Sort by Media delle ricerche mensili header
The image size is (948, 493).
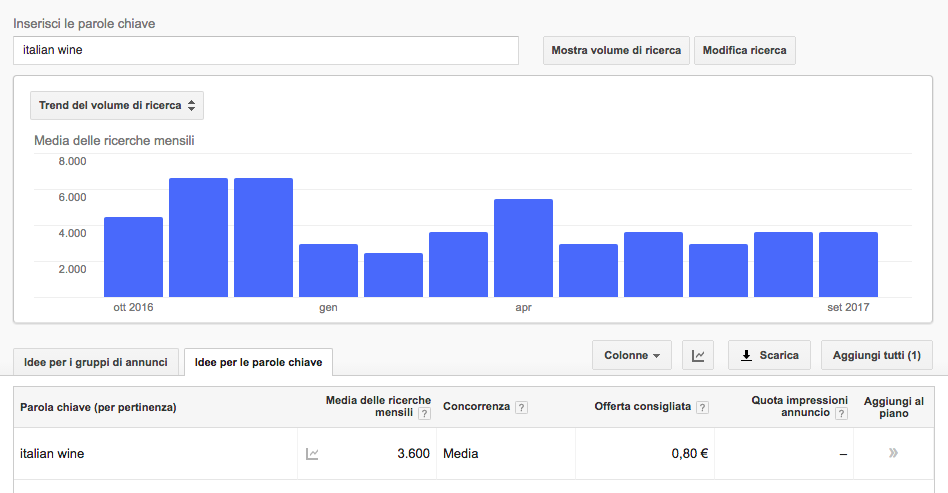coord(378,406)
